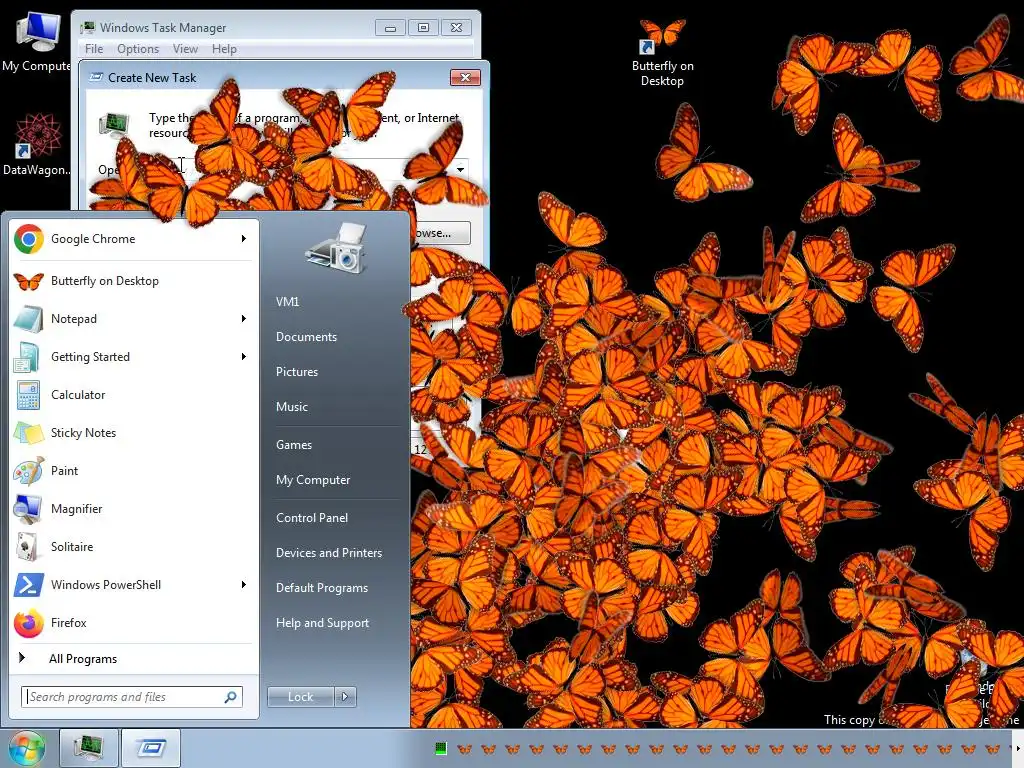Start Solitaire from Start menu

132,547
